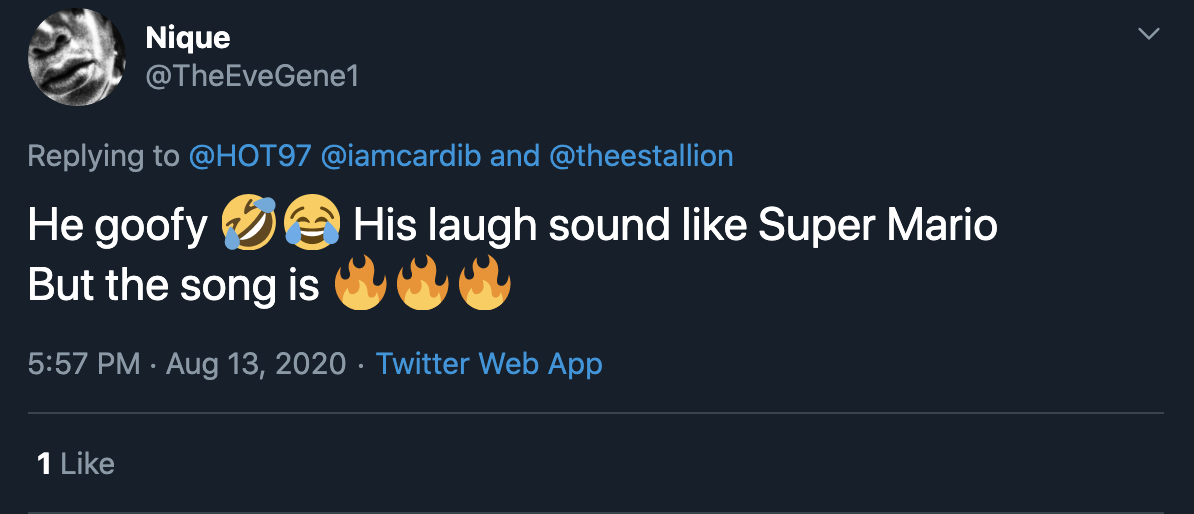Viewport: 1194px width, 514px height.
Task: Click the 5:57 PM timestamp
Action: pos(84,364)
